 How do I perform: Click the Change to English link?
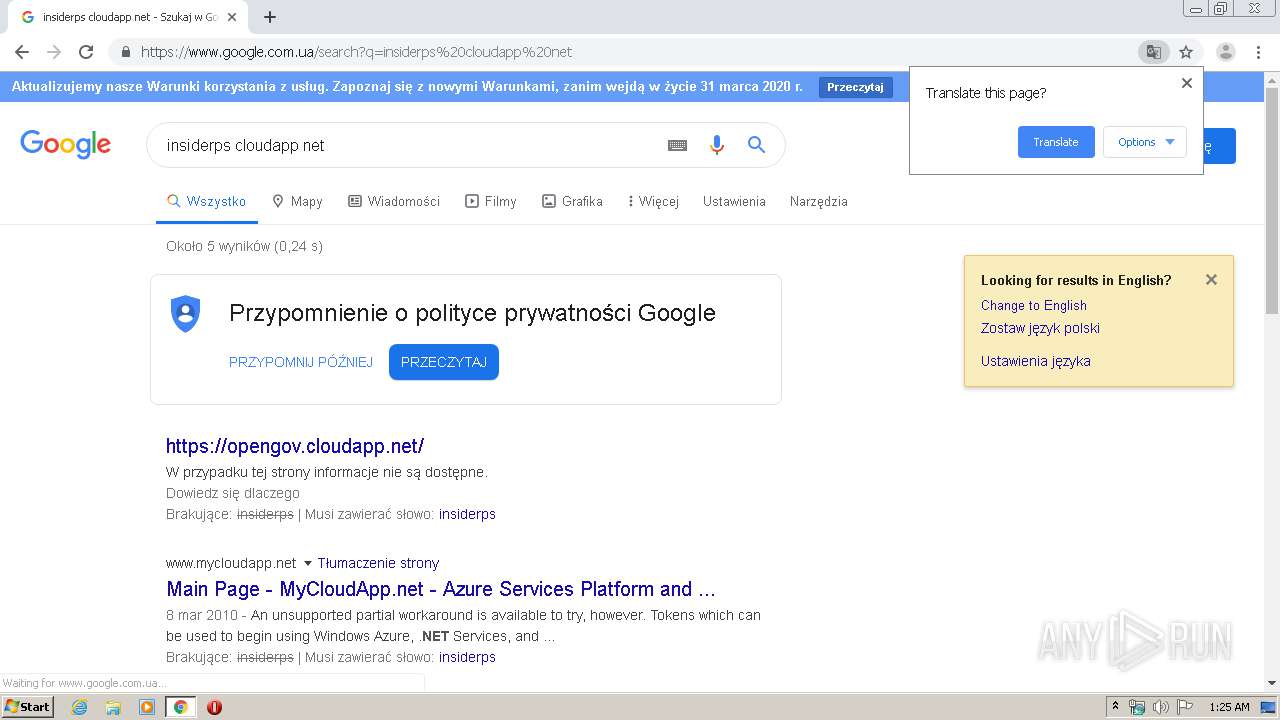pos(1034,306)
